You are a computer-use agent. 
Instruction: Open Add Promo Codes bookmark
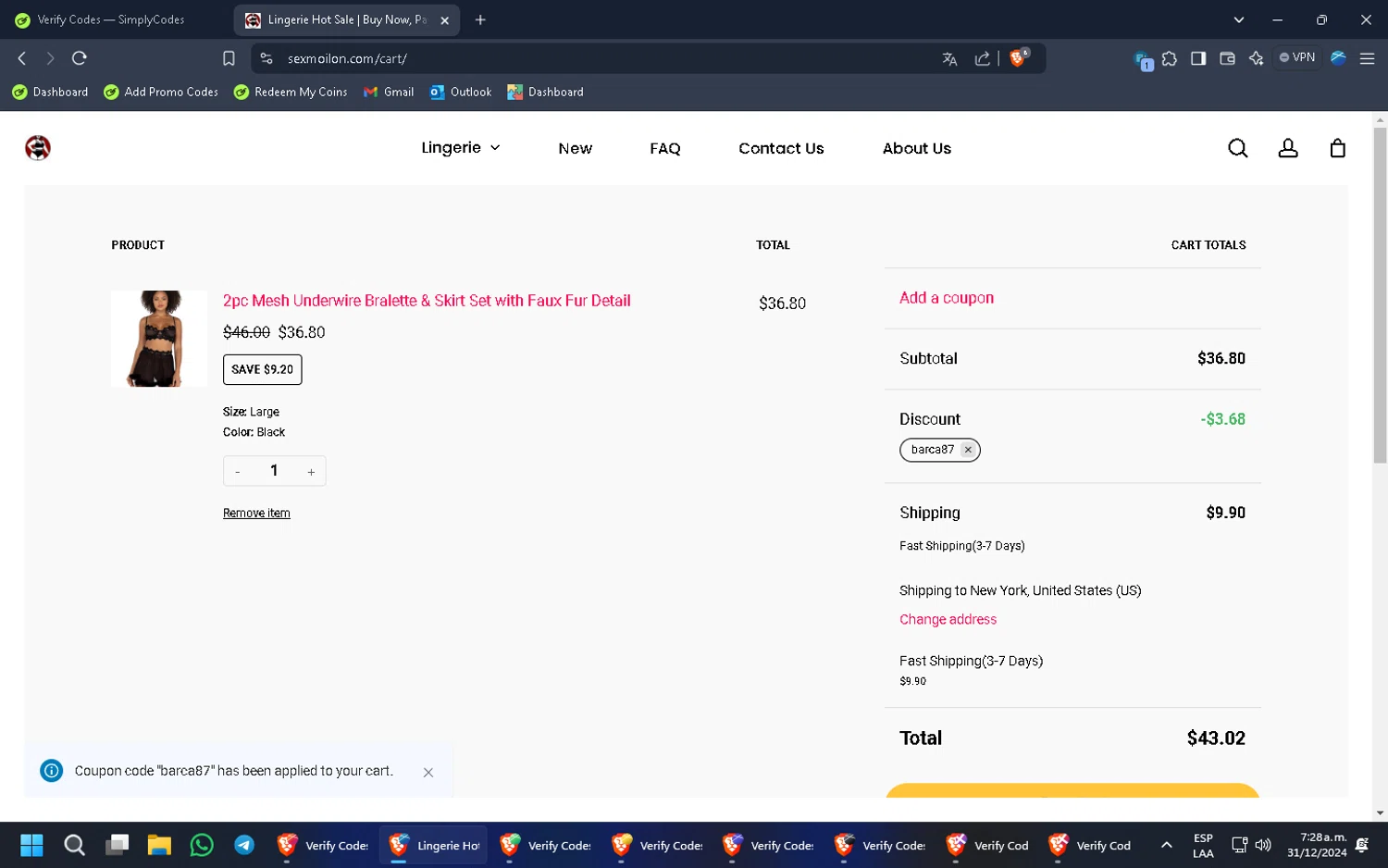(x=161, y=92)
